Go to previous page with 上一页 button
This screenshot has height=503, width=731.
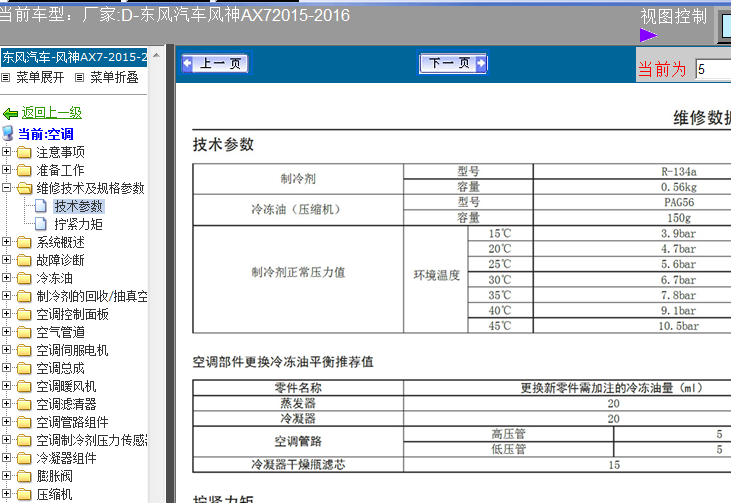click(214, 63)
